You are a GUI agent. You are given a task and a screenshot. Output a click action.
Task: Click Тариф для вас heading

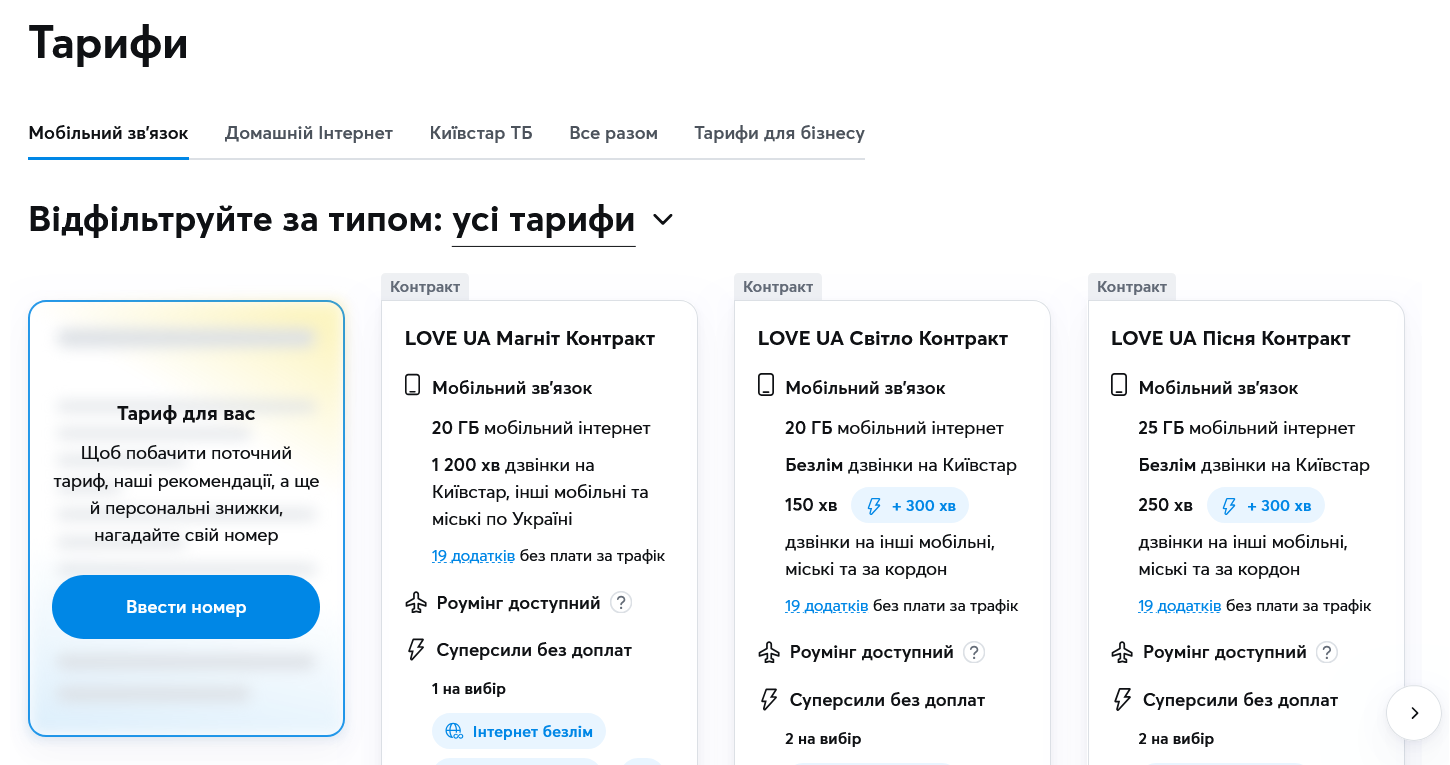(186, 414)
